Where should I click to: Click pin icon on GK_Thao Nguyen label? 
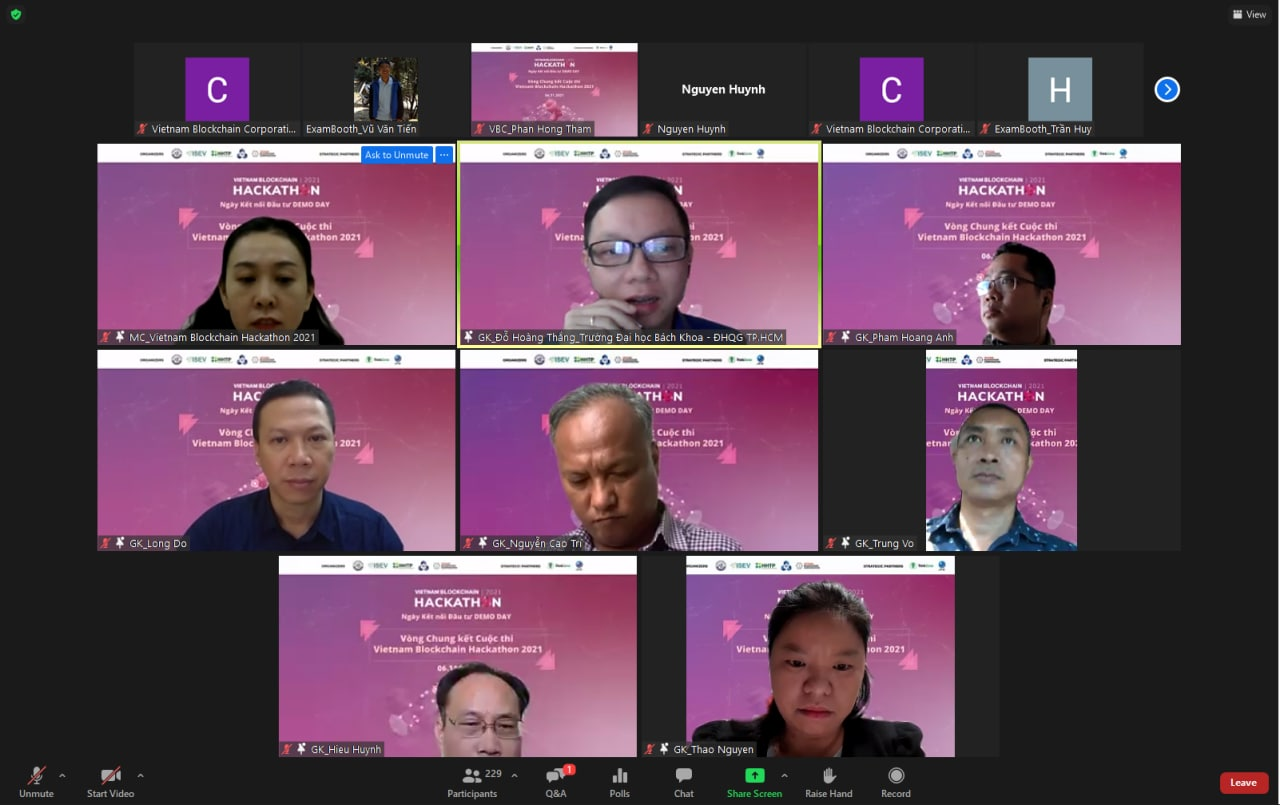pyautogui.click(x=665, y=750)
